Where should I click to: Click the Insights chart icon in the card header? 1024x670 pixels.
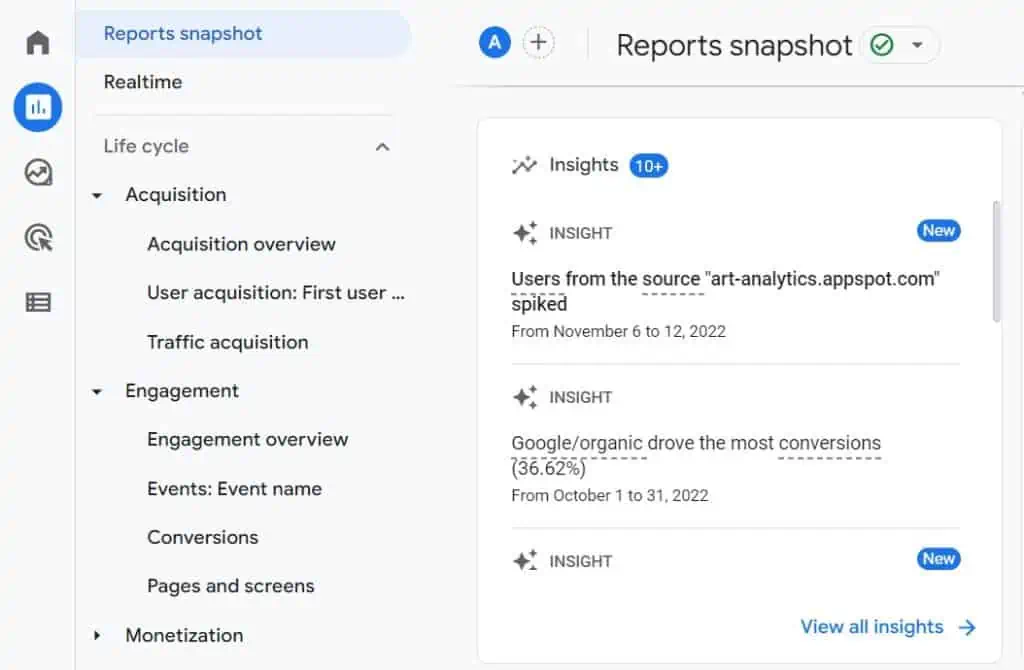[524, 165]
